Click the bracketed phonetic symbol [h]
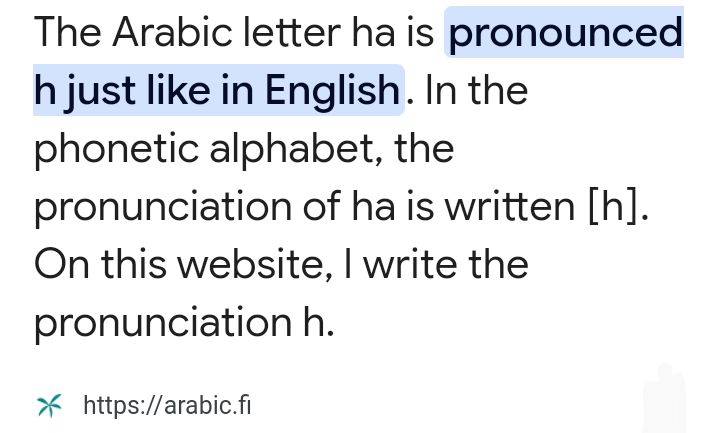 pyautogui.click(x=614, y=207)
